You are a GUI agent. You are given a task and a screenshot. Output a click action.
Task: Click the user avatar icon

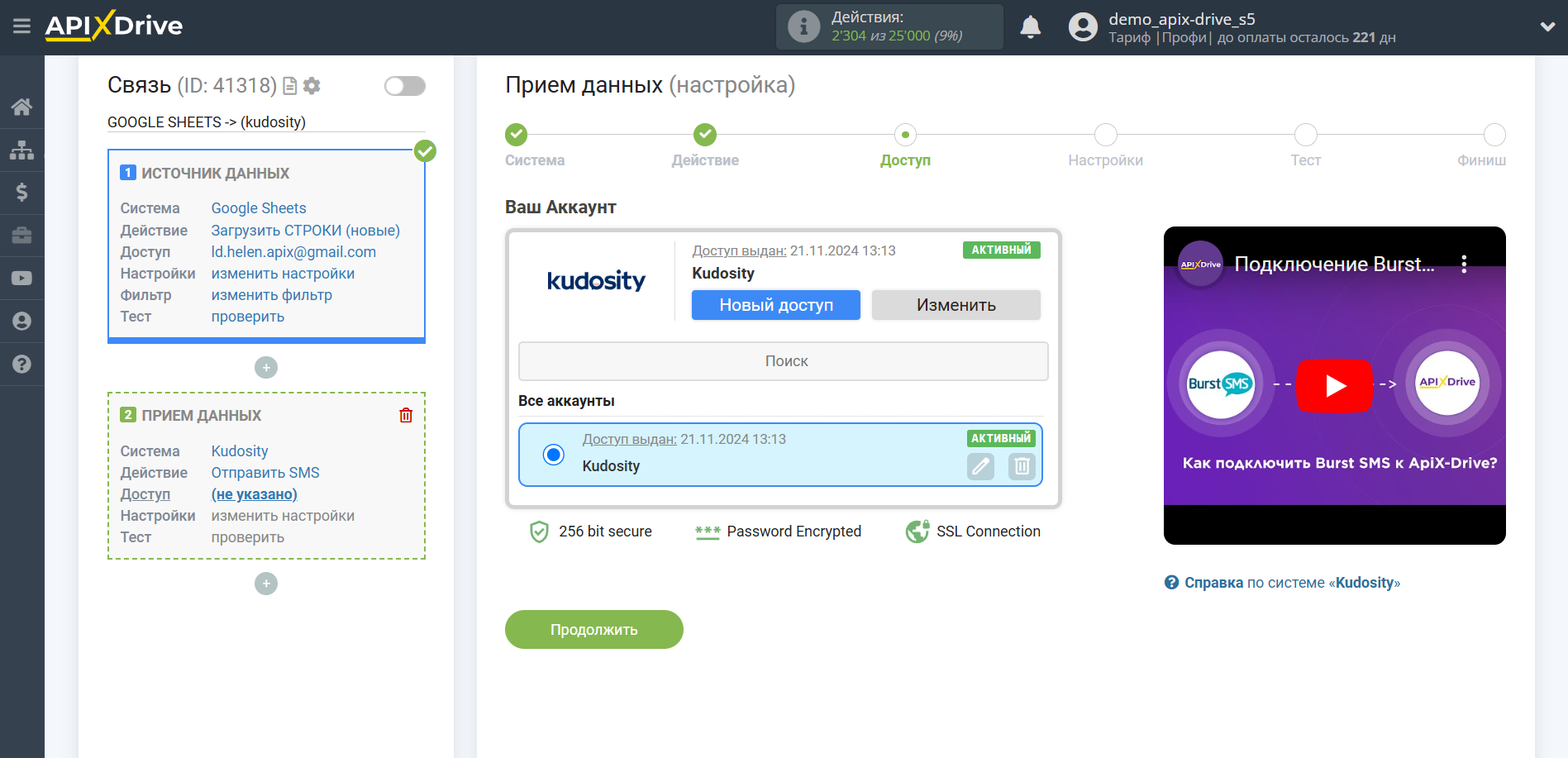[1083, 27]
